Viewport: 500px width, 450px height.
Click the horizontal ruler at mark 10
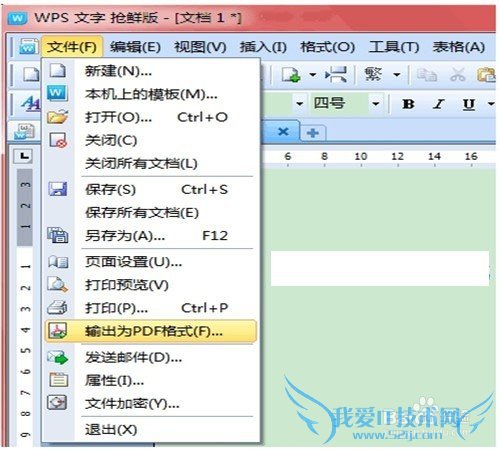click(361, 157)
